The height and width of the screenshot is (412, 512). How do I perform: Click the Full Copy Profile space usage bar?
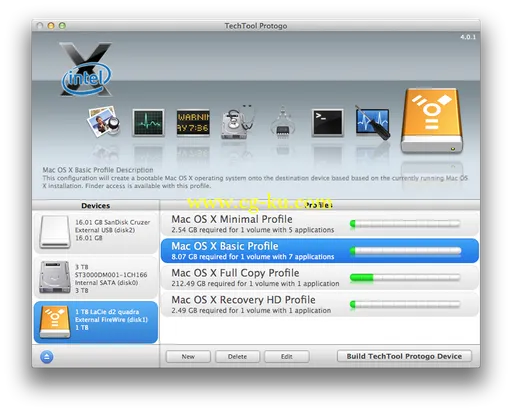pos(405,277)
